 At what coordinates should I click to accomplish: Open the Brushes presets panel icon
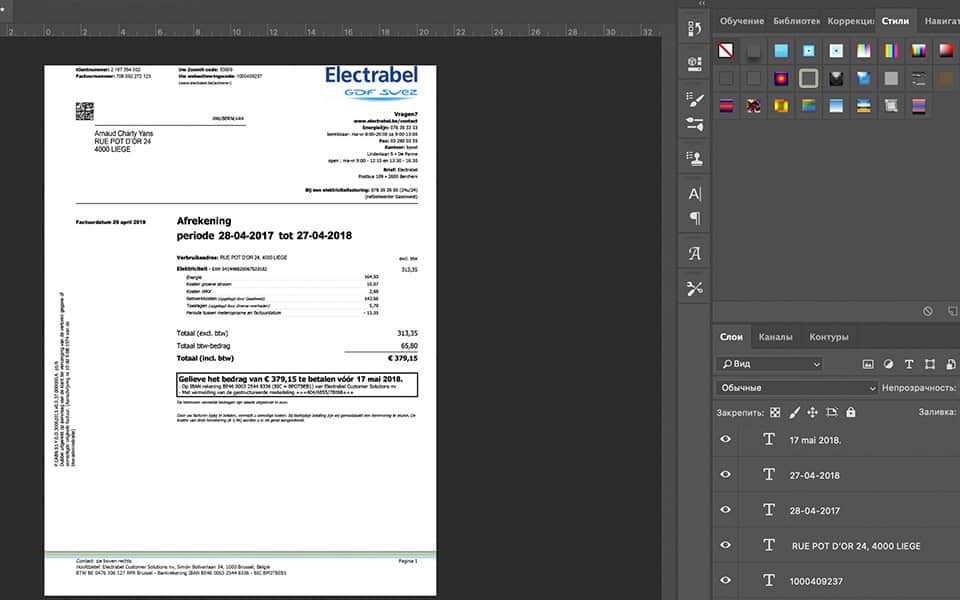click(x=694, y=124)
